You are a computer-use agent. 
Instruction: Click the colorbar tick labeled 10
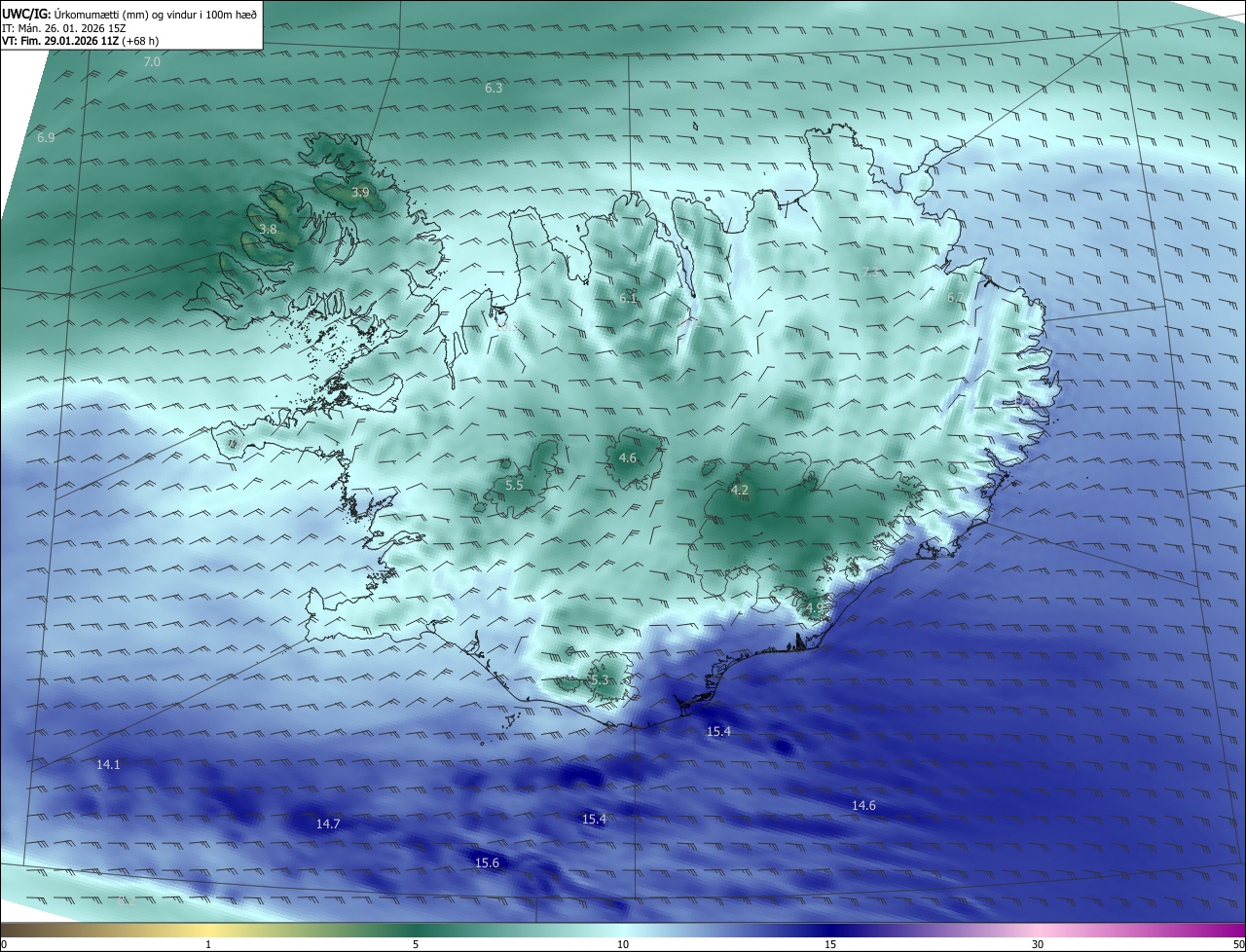623,944
